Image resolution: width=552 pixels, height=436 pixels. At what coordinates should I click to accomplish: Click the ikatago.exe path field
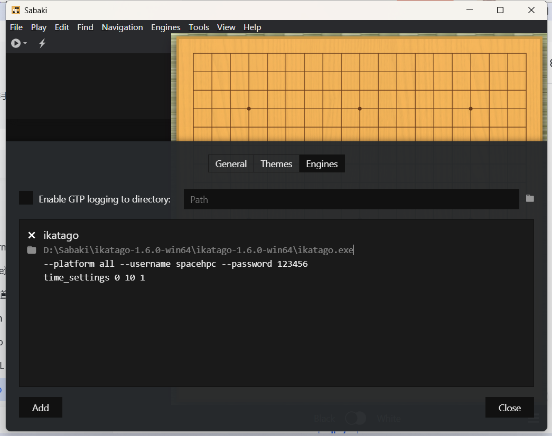point(285,250)
